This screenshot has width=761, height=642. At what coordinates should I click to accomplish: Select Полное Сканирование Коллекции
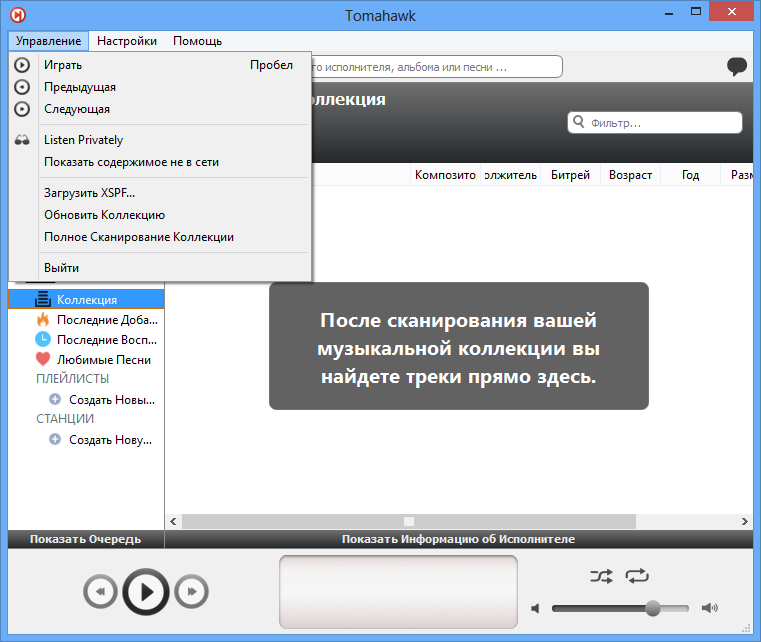[160, 237]
